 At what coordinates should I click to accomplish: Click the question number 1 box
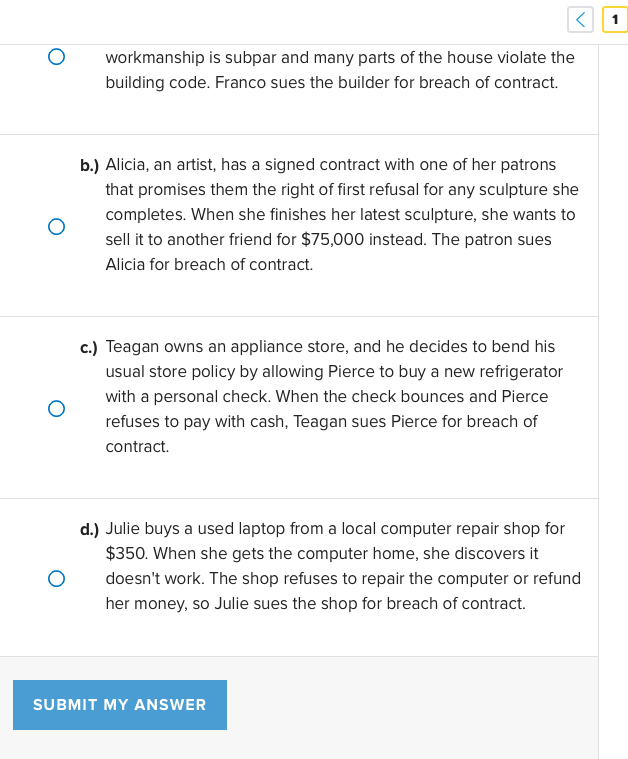coord(615,19)
